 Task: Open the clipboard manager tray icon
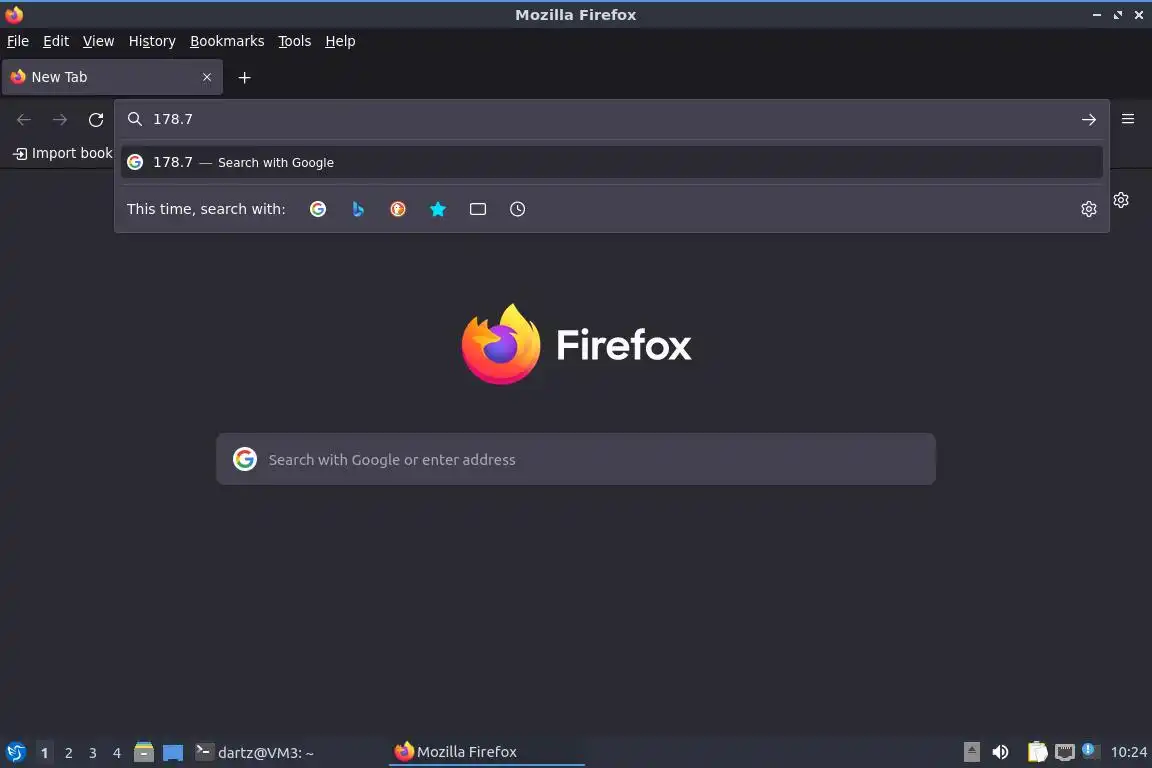(x=1037, y=752)
